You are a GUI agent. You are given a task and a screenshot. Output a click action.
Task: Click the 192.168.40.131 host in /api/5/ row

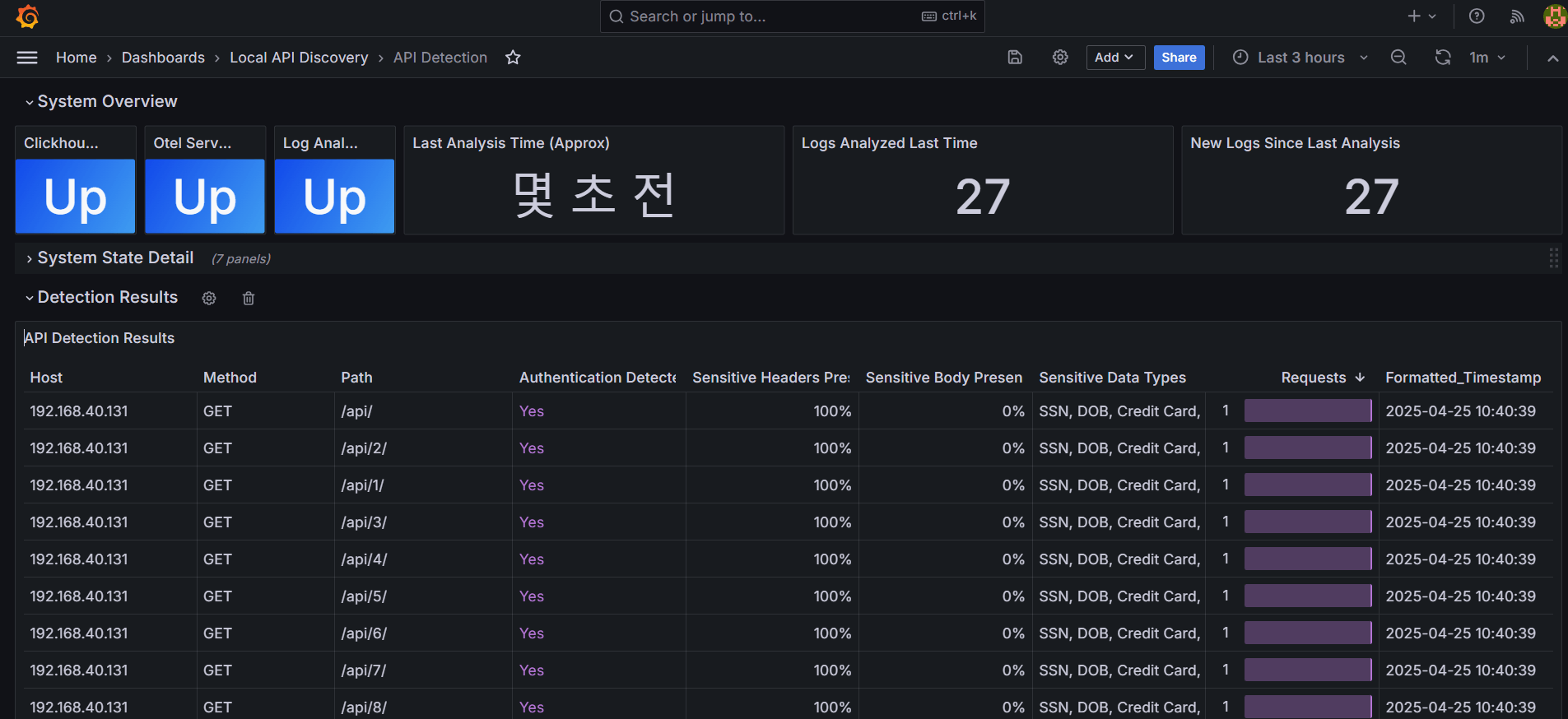click(x=79, y=596)
